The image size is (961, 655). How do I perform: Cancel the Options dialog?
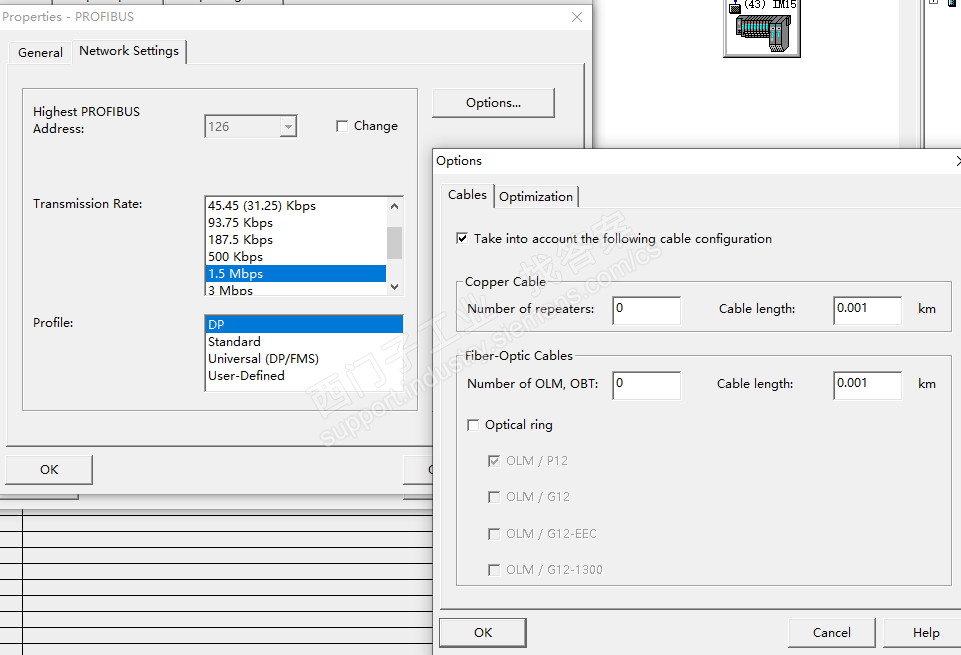pyautogui.click(x=832, y=633)
